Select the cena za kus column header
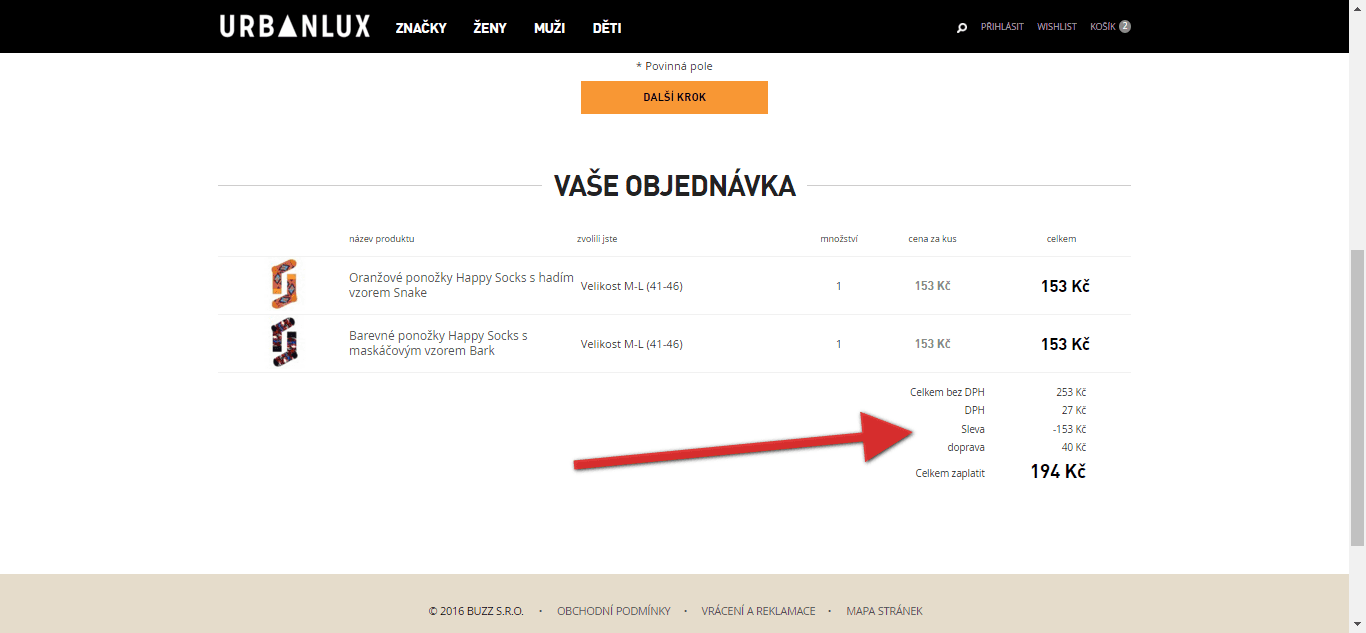The width and height of the screenshot is (1366, 633). (932, 239)
